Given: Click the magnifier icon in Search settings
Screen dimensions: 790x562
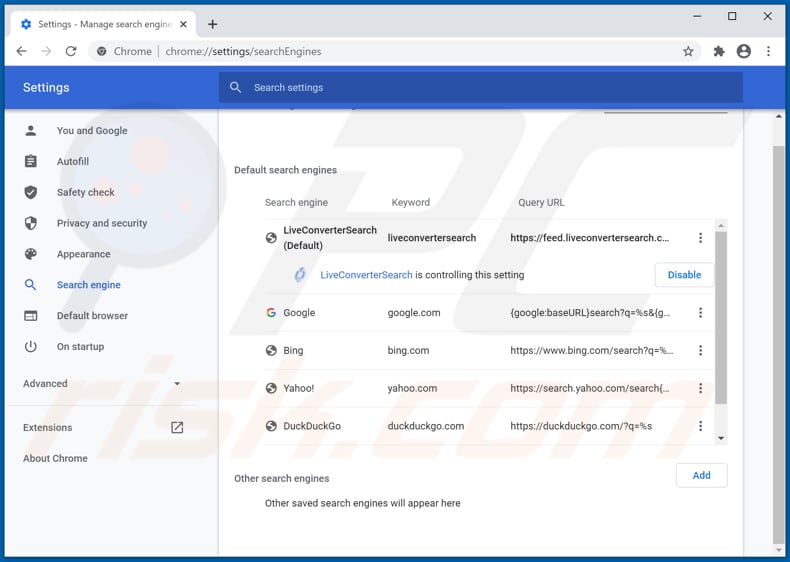Looking at the screenshot, I should coord(235,88).
